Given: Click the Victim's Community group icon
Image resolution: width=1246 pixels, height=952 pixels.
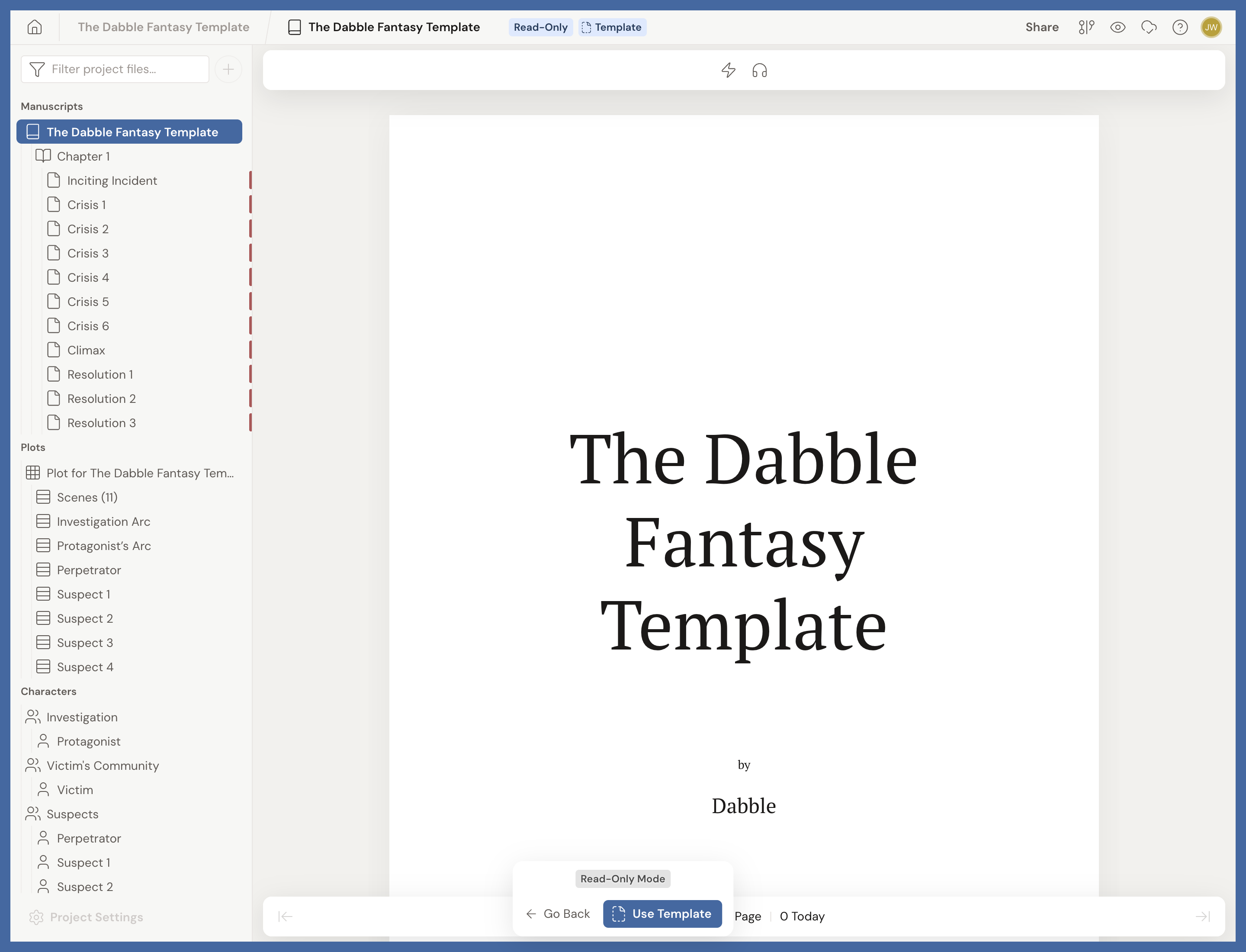Looking at the screenshot, I should (33, 765).
